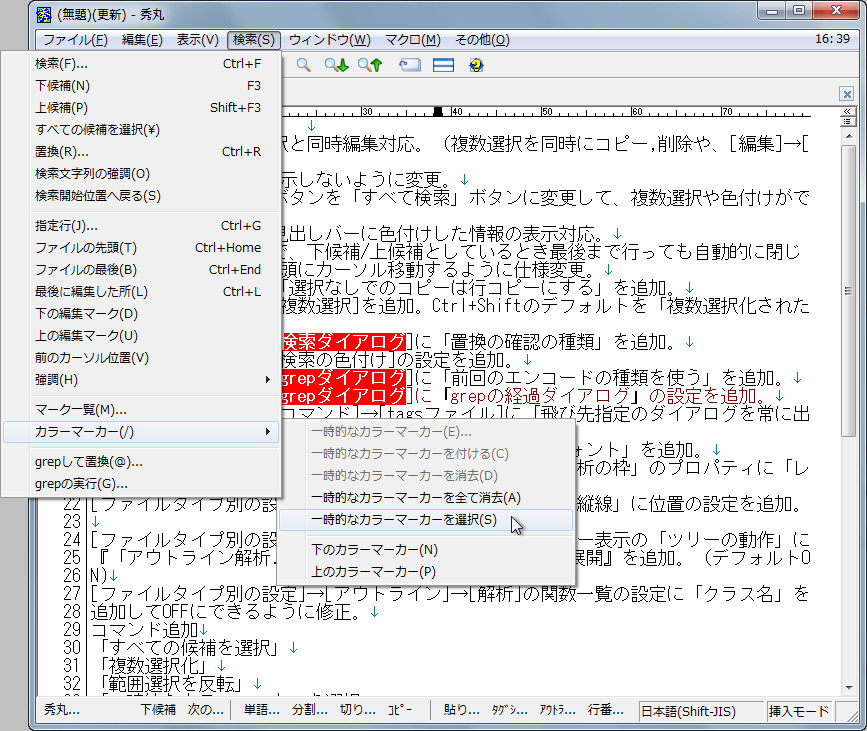The height and width of the screenshot is (731, 867).
Task: Choose 一時的なカラーマーカーを全て消去(A)
Action: 426,498
